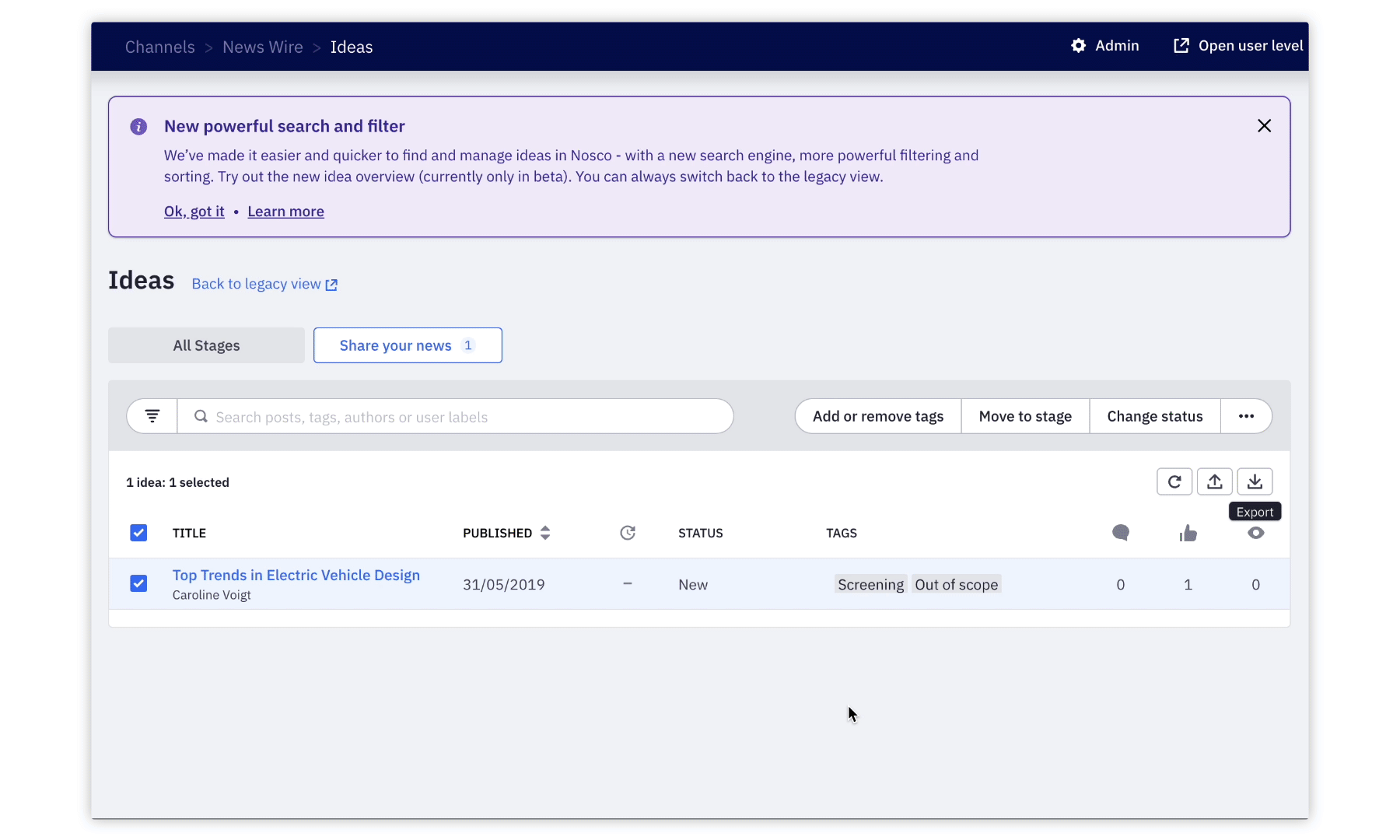Click the '1 idea: 1 selected' text
This screenshot has height=840, width=1400.
tap(177, 482)
